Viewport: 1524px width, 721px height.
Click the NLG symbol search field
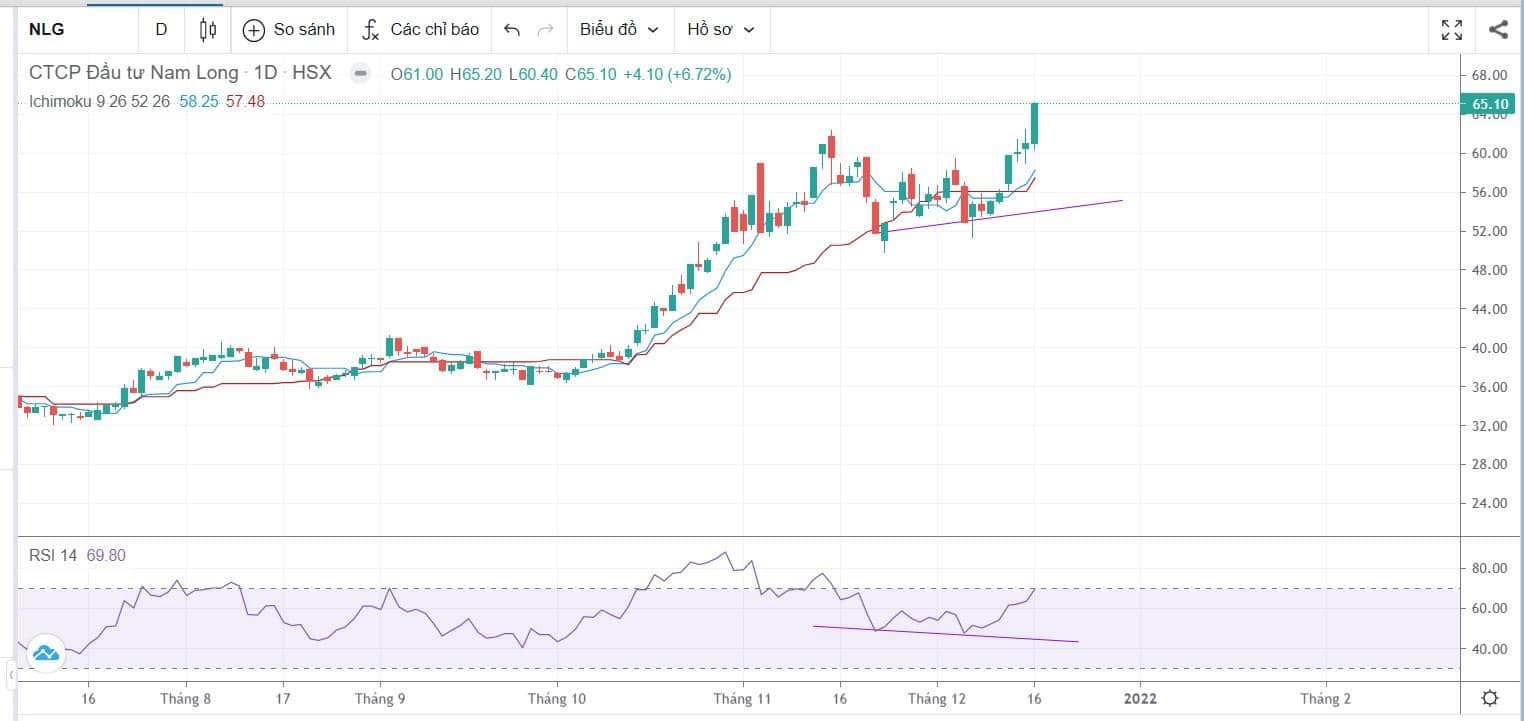(78, 29)
